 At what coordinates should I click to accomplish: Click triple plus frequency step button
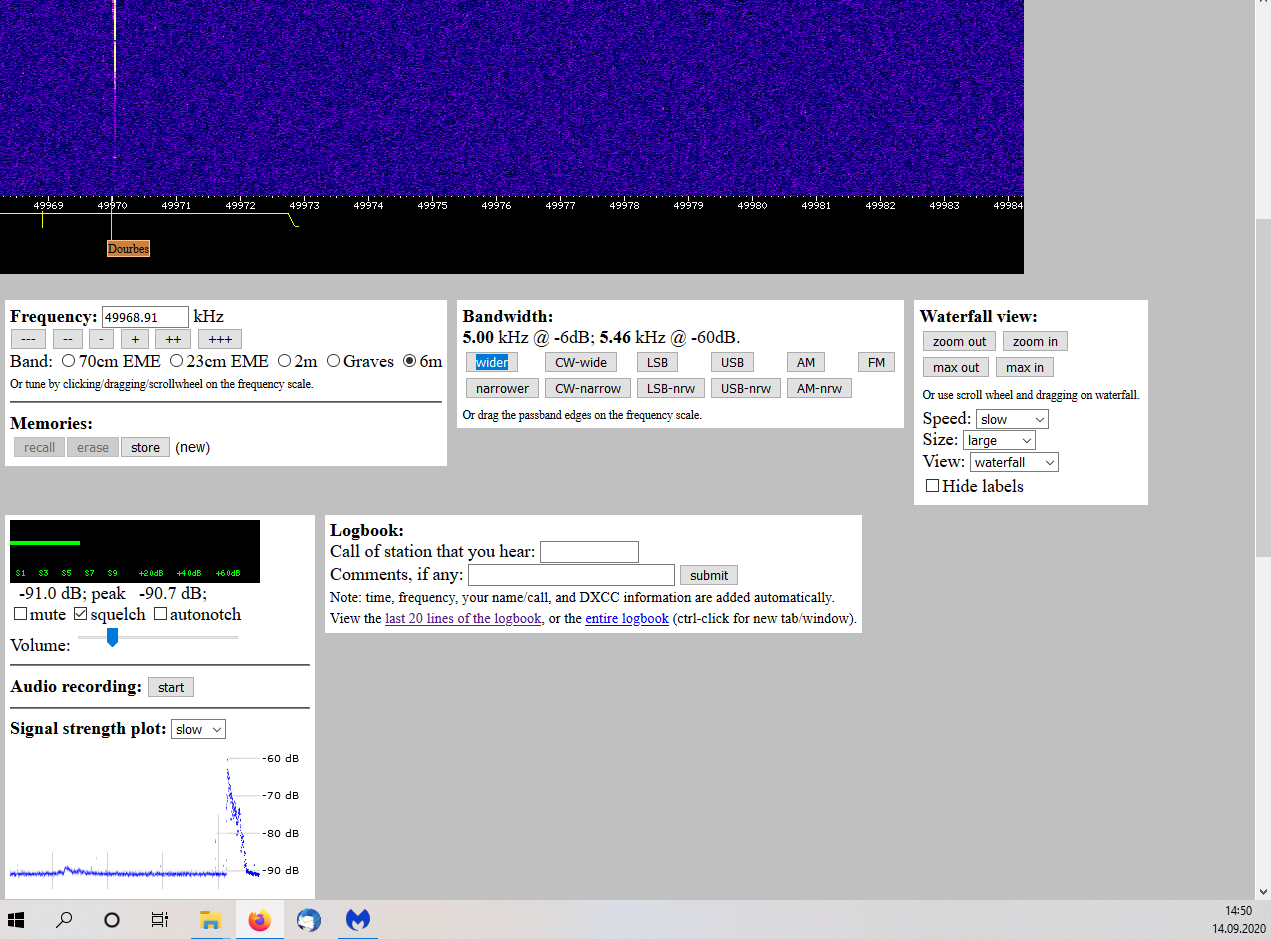(x=220, y=339)
